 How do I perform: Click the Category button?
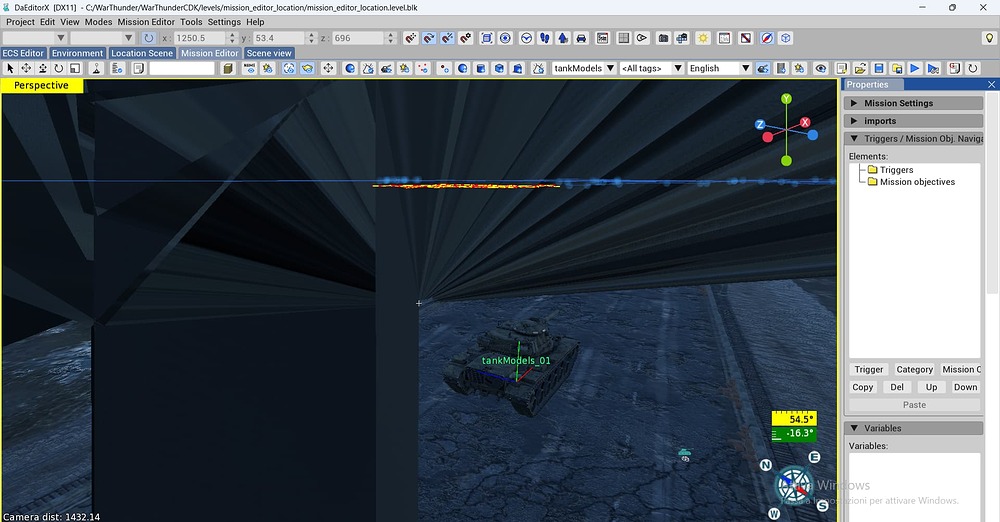[915, 369]
